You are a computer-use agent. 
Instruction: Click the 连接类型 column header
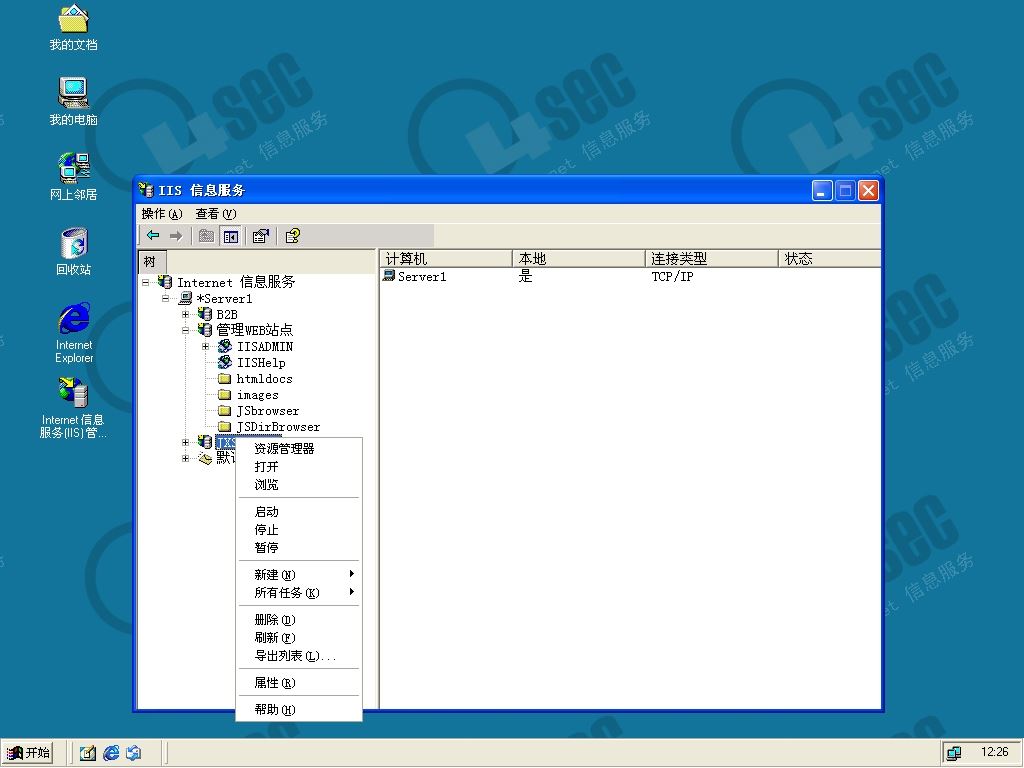712,259
